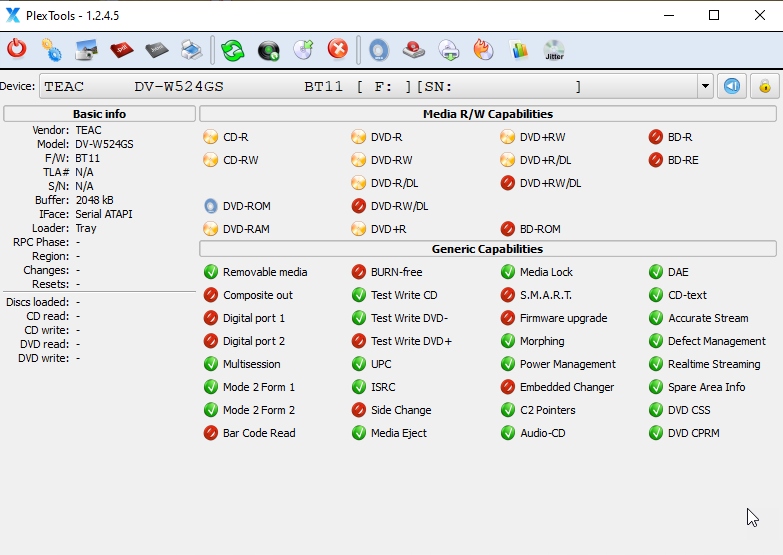Click the disc with download arrow icon
Viewport: 783px width, 555px height.
tap(449, 50)
